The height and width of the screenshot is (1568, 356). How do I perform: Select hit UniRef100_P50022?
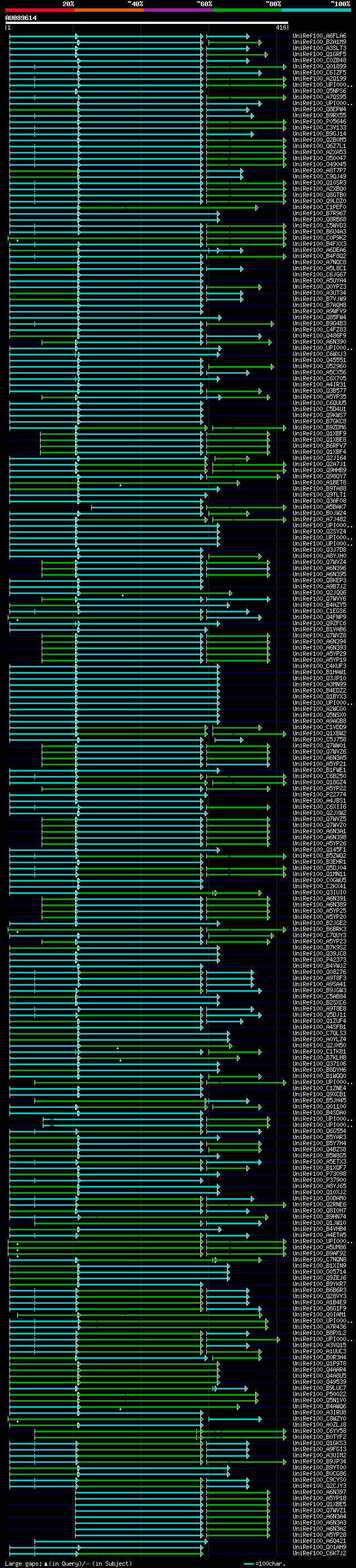319,1394
